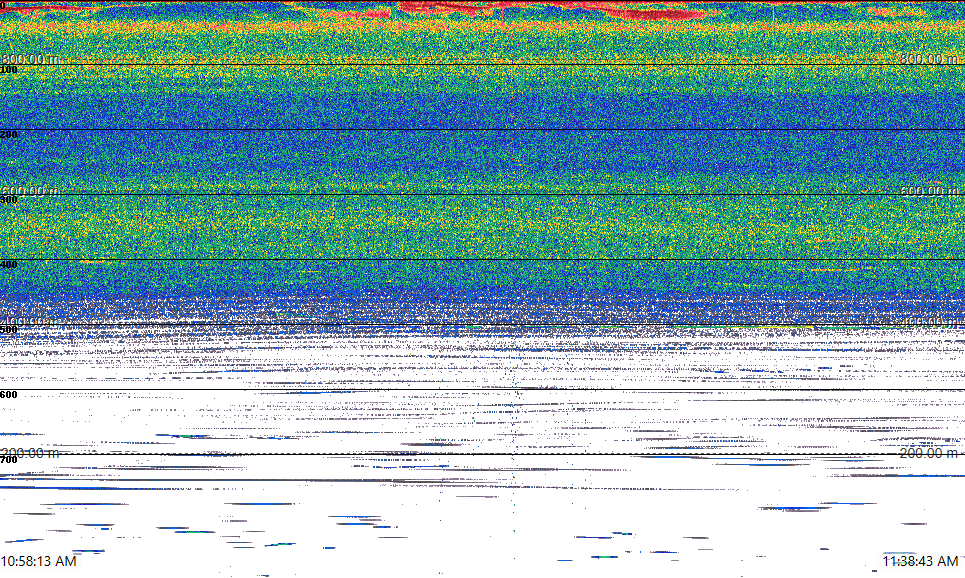Viewport: 965px width, 578px height.
Task: Select the 100 depth grid label
Action: pos(9,70)
